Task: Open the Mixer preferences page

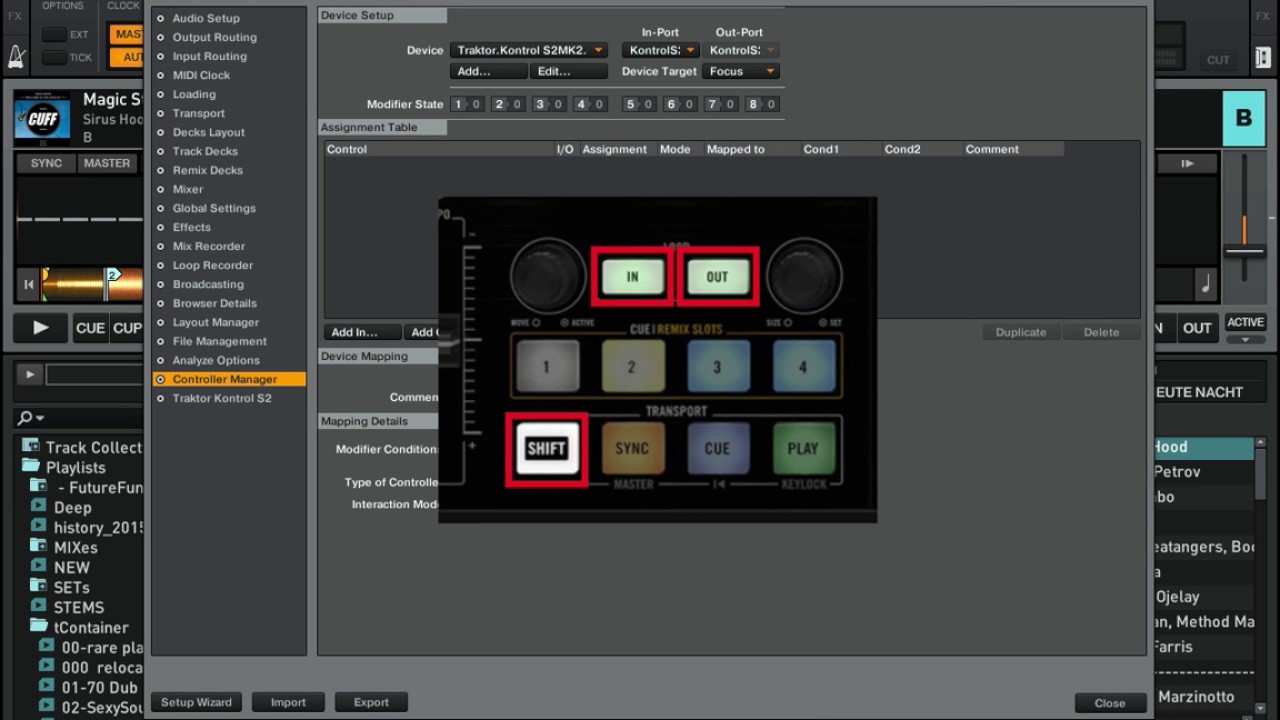Action: pyautogui.click(x=187, y=189)
